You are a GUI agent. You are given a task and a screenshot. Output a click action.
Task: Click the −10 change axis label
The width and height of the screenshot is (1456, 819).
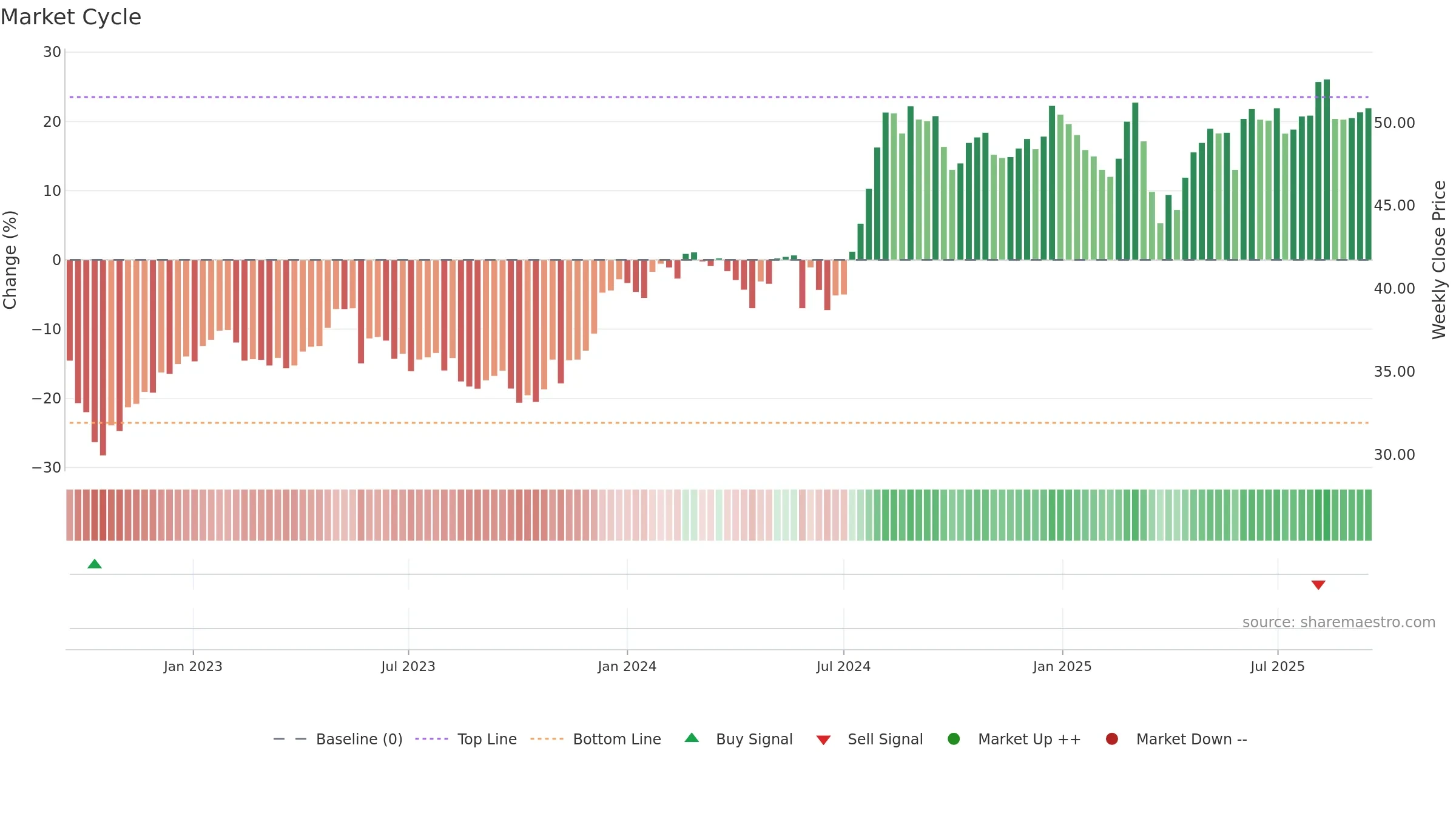tap(47, 329)
